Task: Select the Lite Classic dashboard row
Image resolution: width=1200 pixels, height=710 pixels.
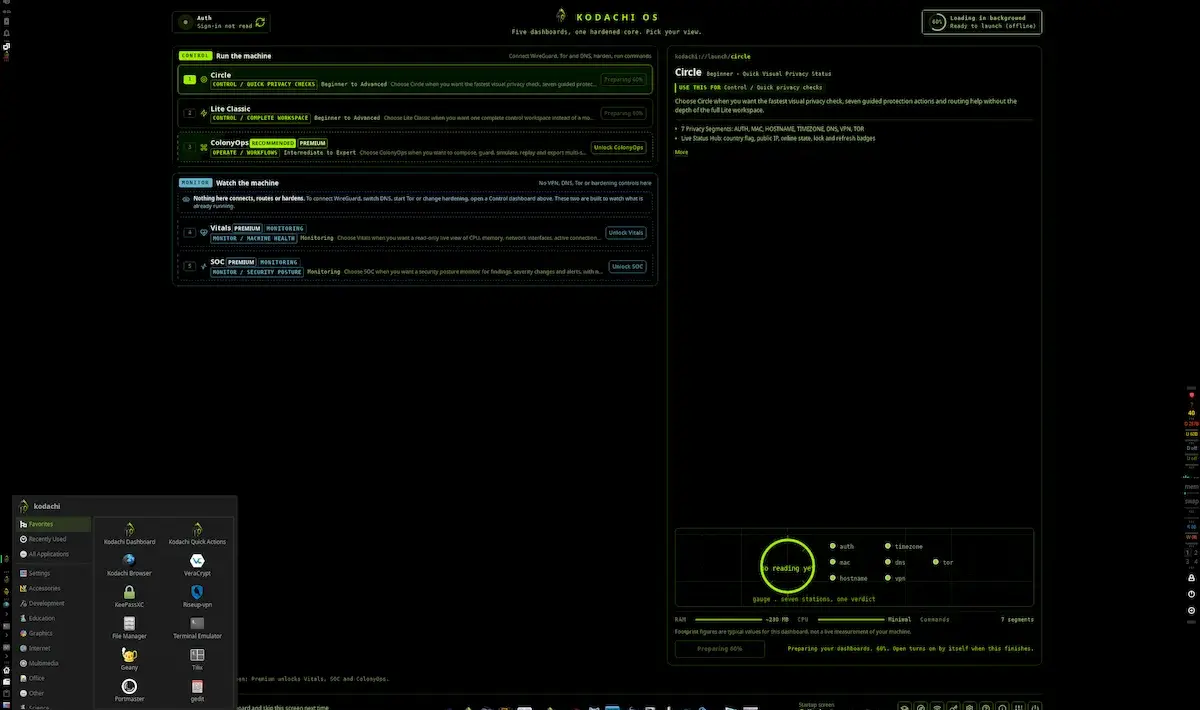Action: coord(415,113)
